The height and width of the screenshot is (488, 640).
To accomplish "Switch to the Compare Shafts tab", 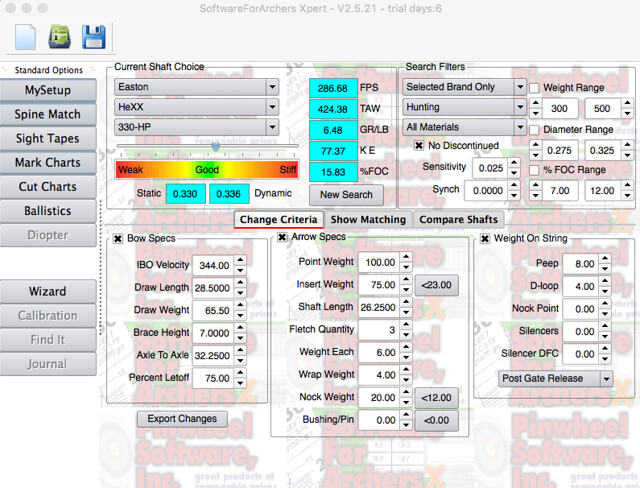I will point(459,220).
